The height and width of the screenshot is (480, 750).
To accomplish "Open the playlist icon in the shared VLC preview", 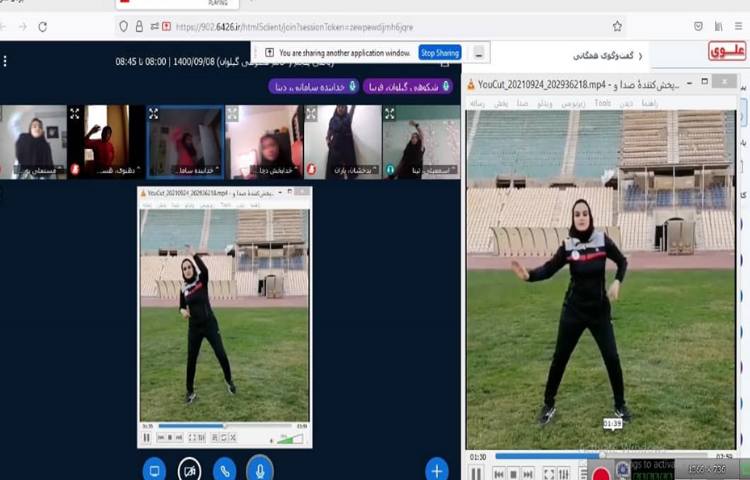I will pyautogui.click(x=215, y=437).
